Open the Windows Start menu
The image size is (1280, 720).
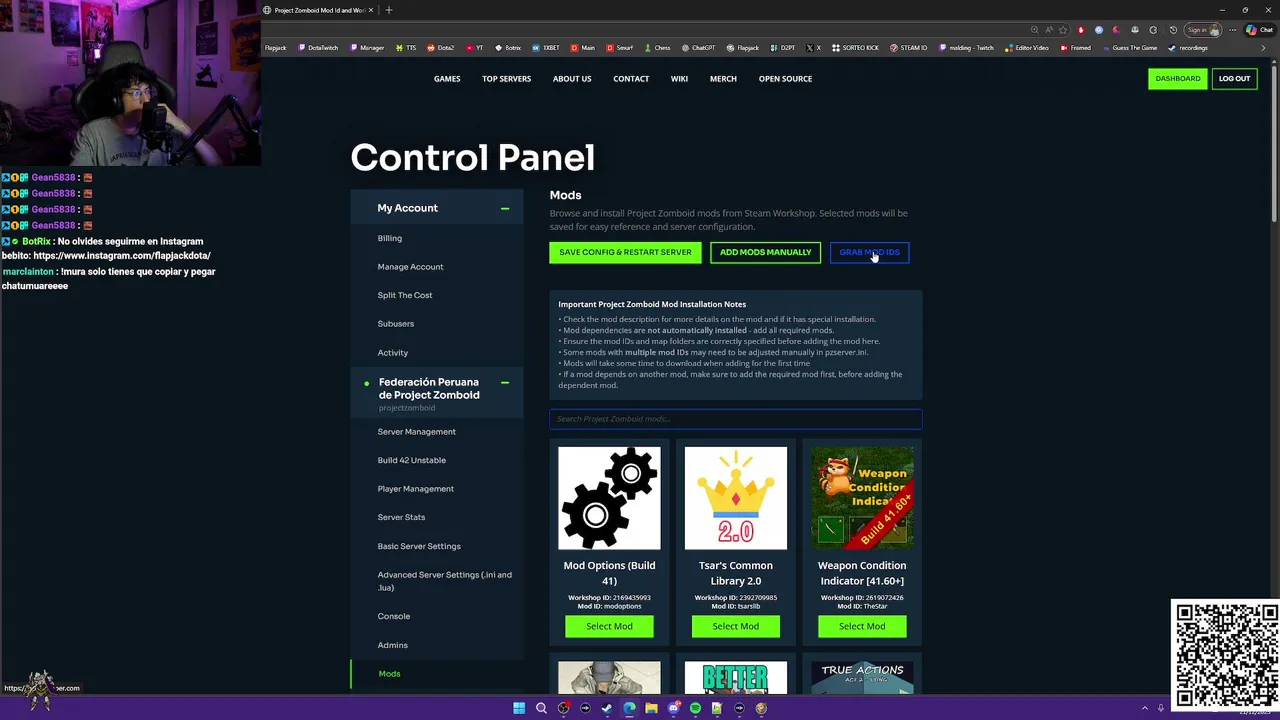(519, 708)
